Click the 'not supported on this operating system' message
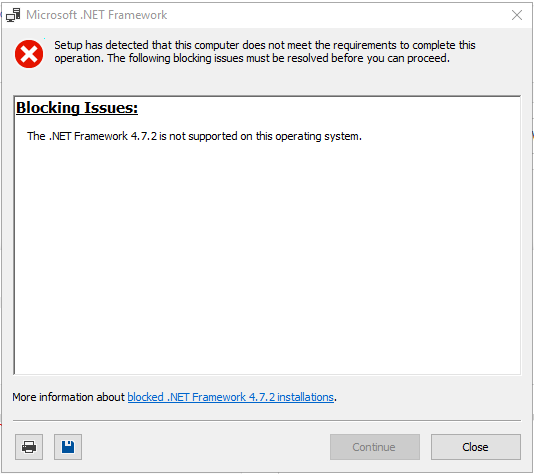 tap(194, 136)
